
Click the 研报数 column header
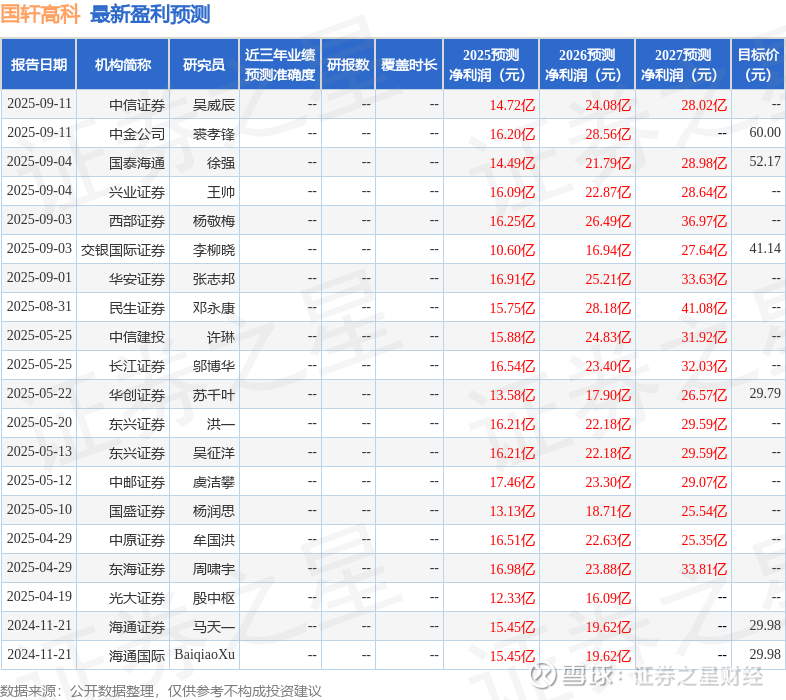click(x=348, y=65)
